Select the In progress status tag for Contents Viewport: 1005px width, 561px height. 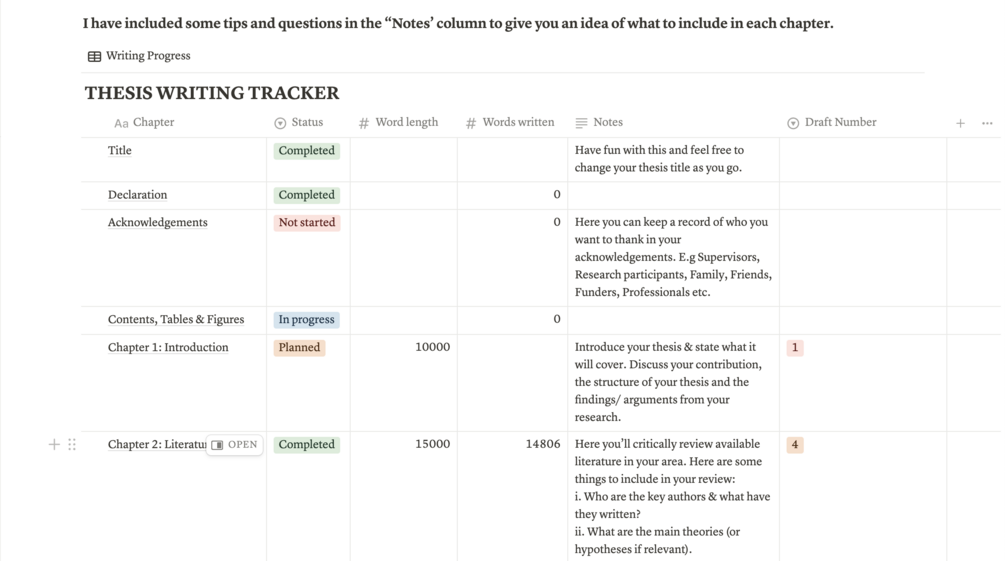306,320
